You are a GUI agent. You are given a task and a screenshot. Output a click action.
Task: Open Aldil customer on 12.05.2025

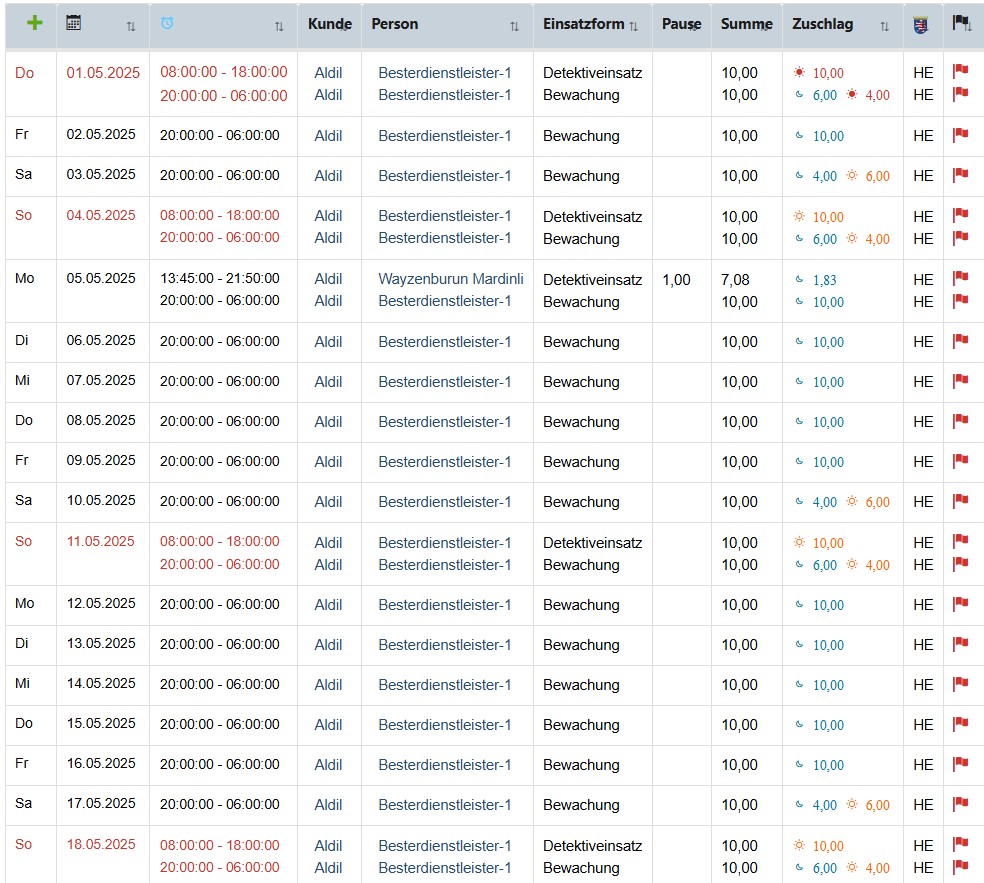(x=328, y=605)
